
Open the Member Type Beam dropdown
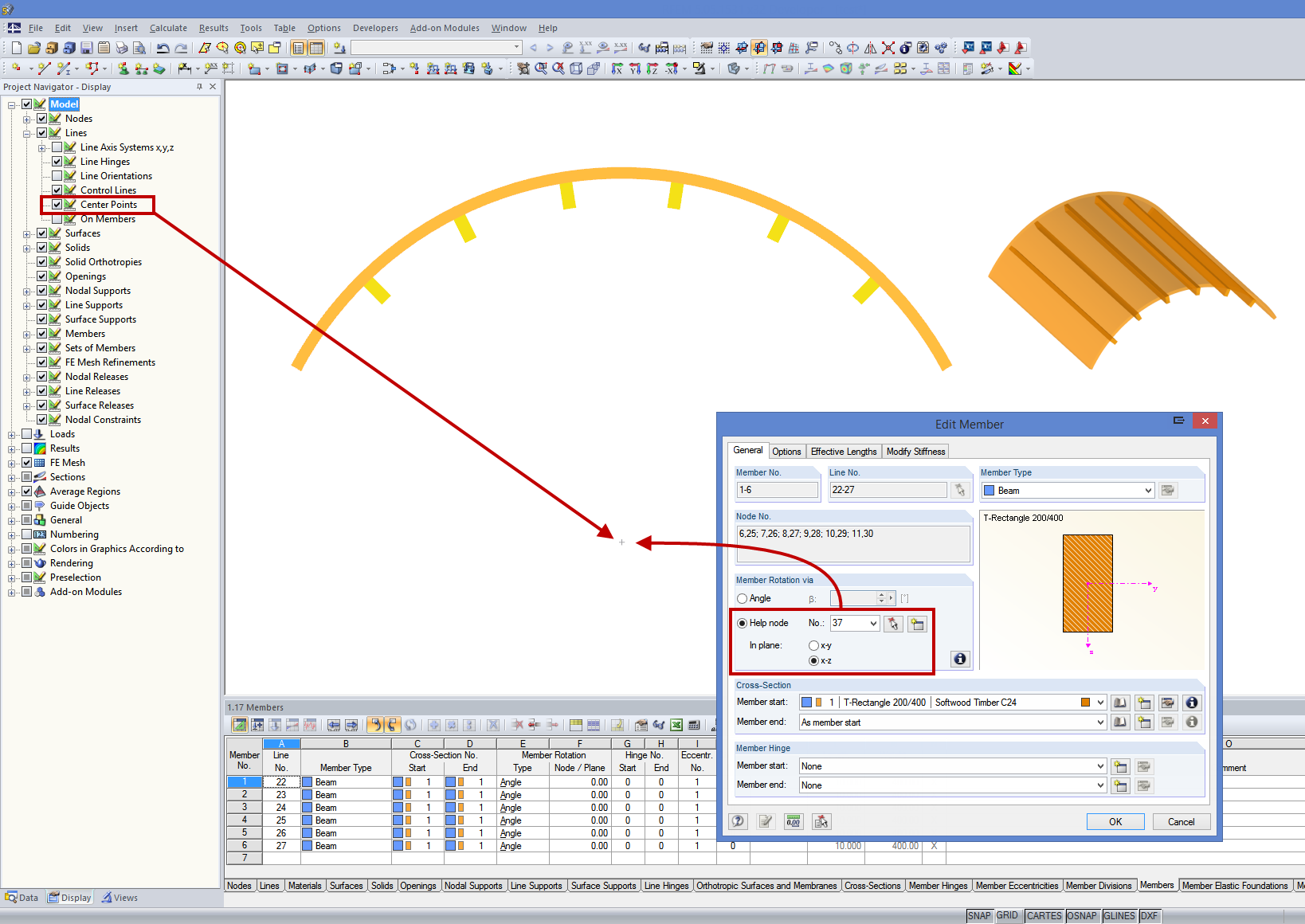pyautogui.click(x=1147, y=490)
